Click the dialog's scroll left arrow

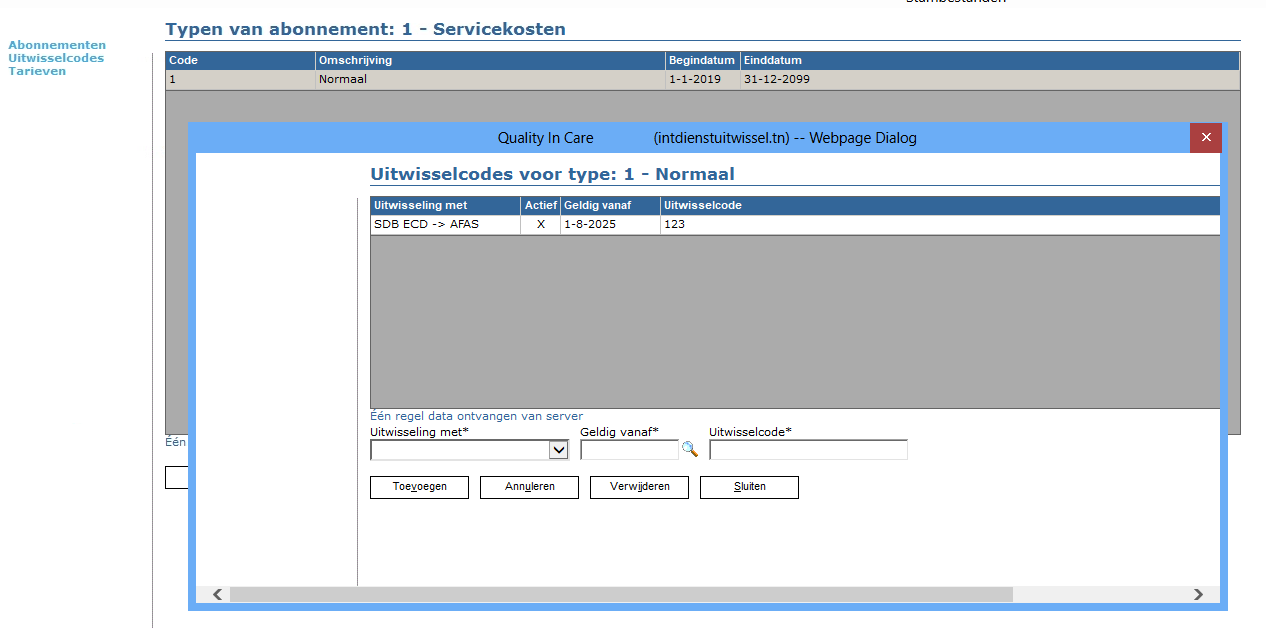pos(217,595)
